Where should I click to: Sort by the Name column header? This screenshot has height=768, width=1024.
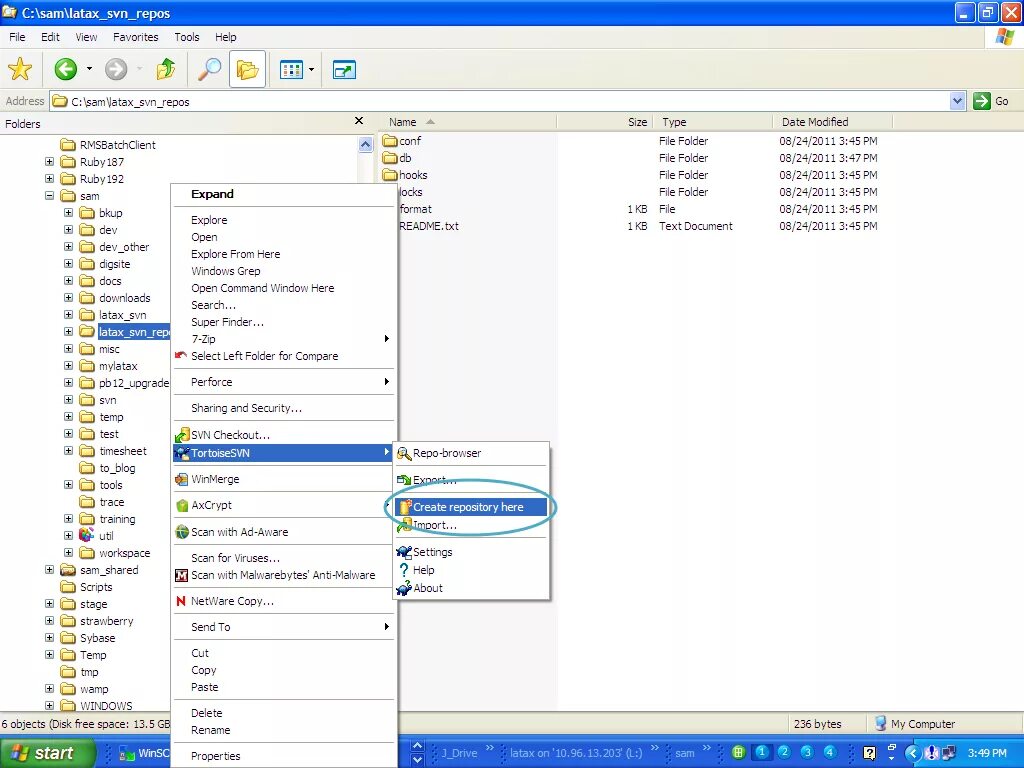point(468,122)
